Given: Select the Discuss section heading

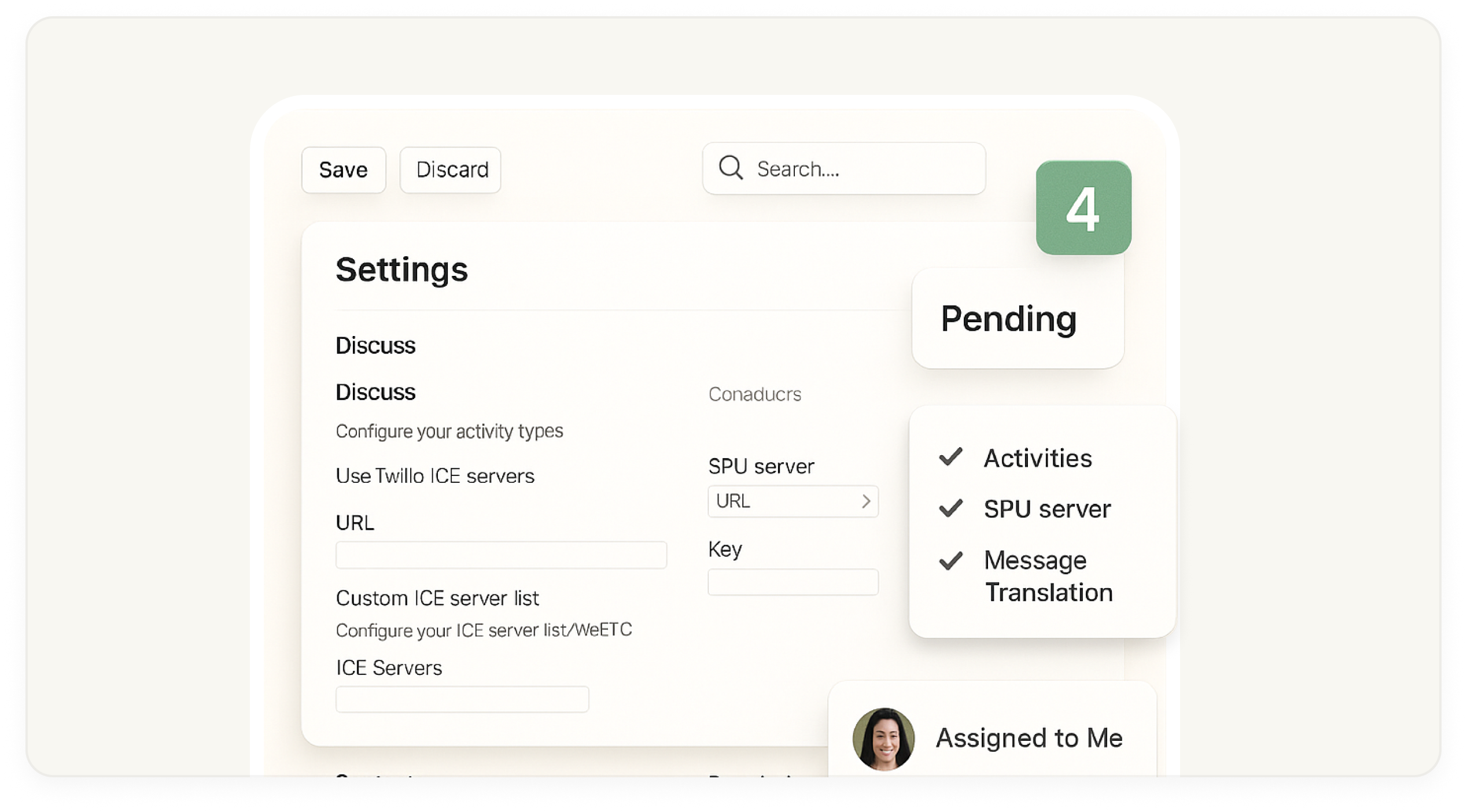Looking at the screenshot, I should point(375,345).
